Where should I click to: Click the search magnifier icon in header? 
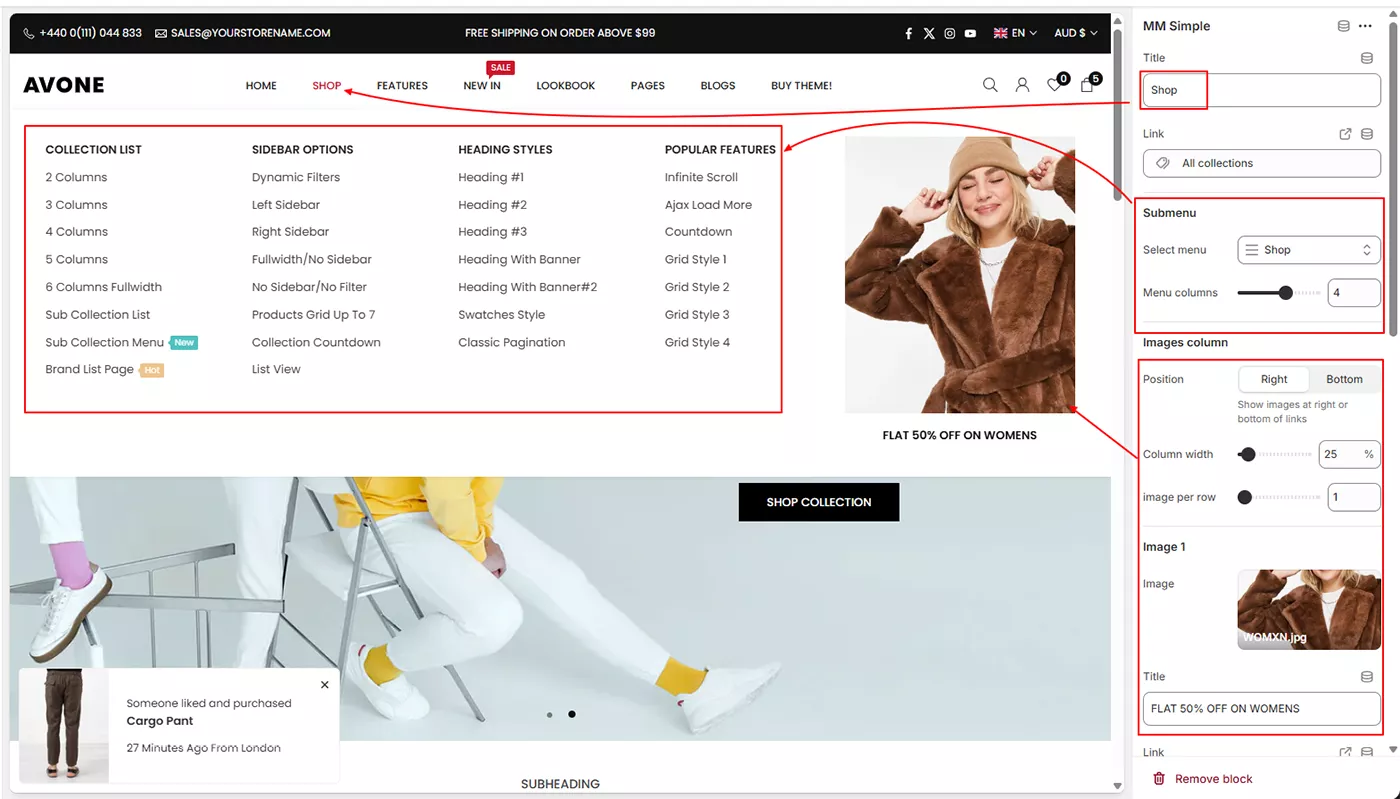pos(990,85)
